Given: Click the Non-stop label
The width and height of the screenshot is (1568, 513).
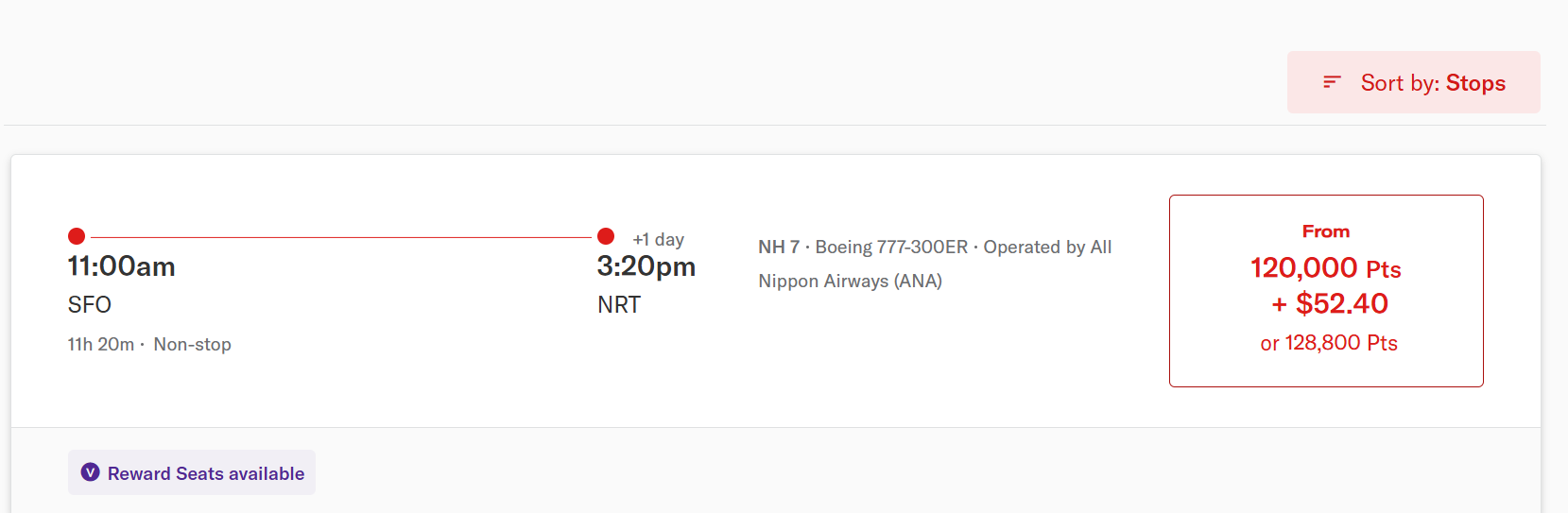Looking at the screenshot, I should [192, 344].
